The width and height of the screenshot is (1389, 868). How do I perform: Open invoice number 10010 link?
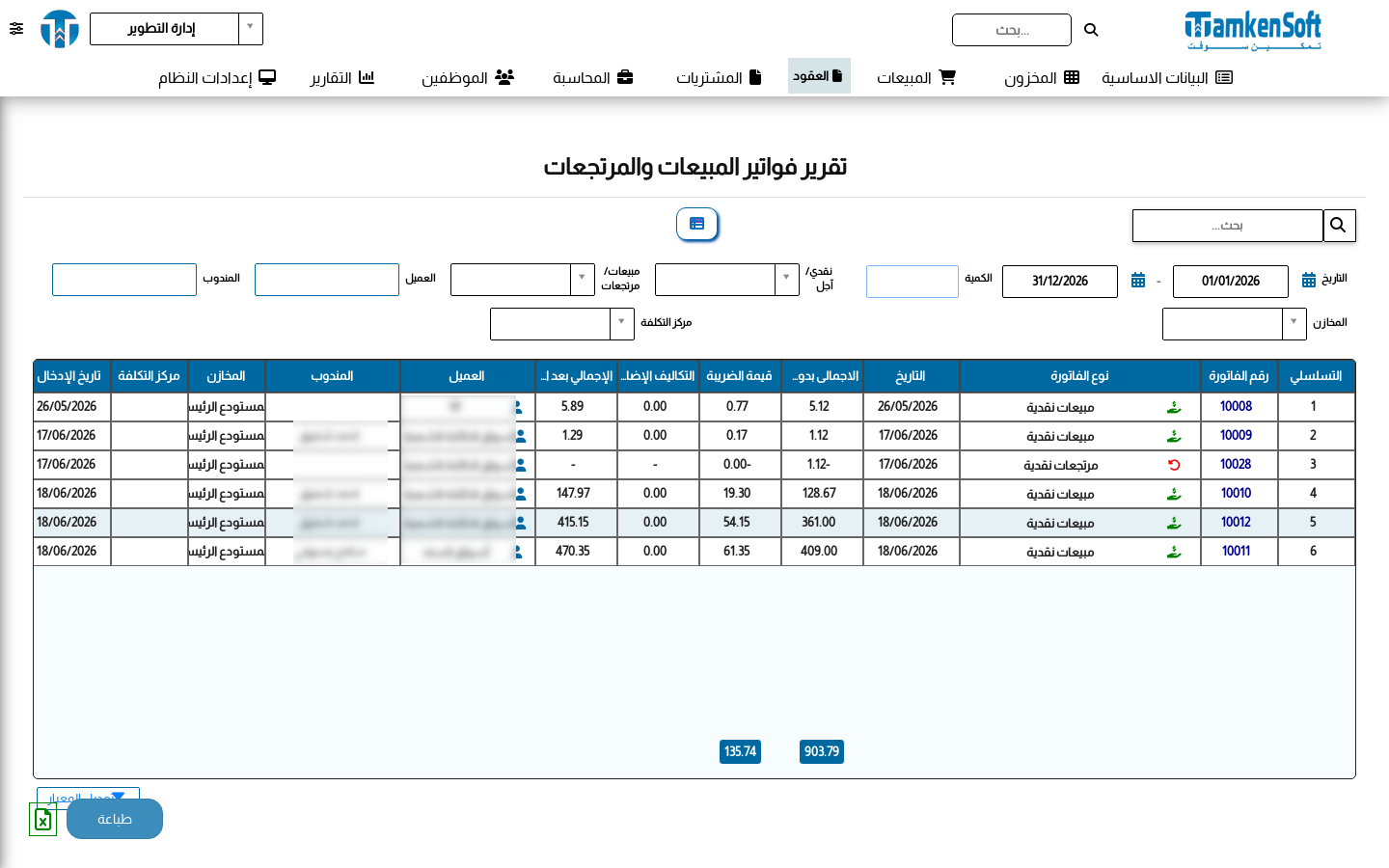[x=1236, y=494]
